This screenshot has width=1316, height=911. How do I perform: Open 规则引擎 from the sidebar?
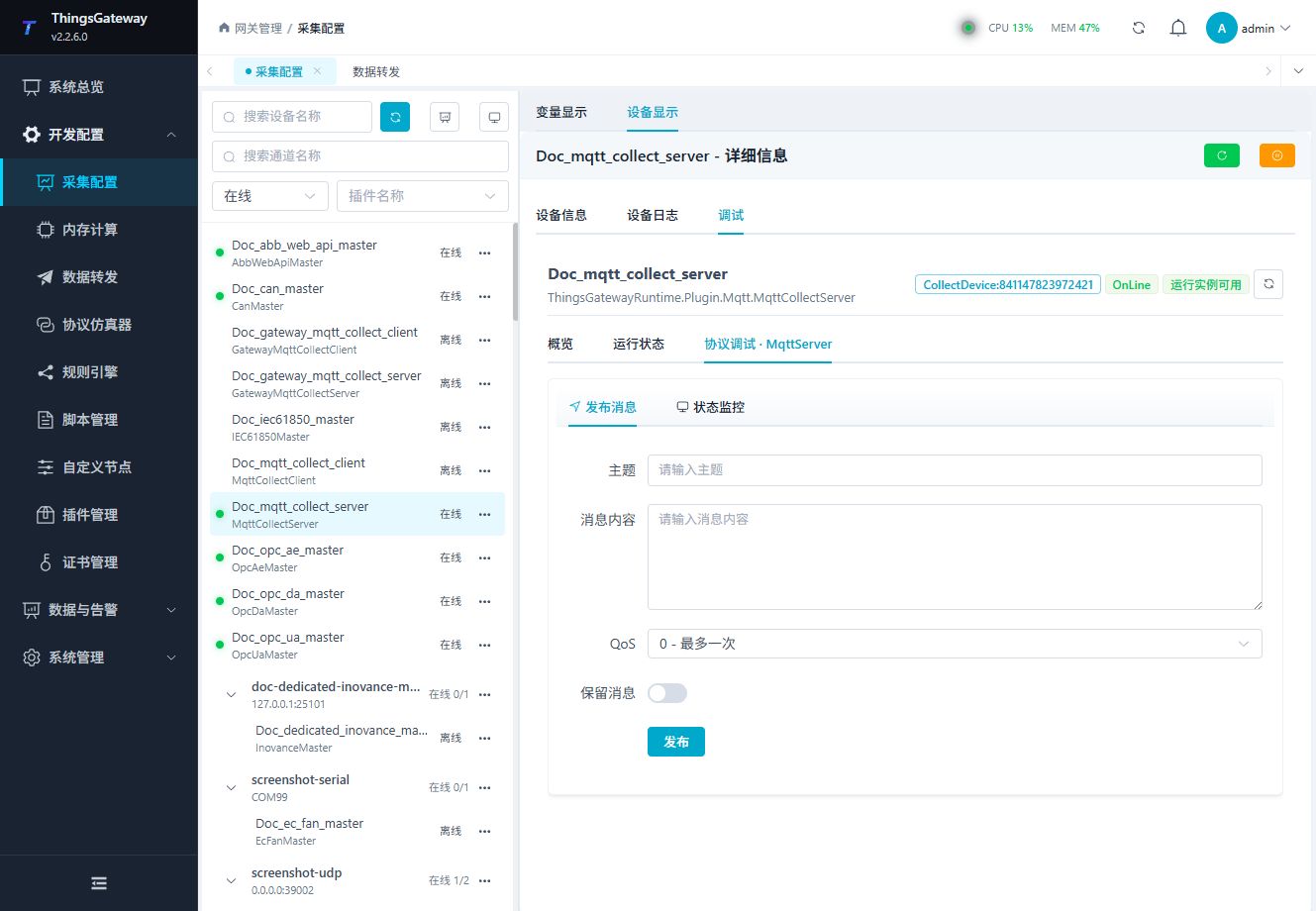(x=99, y=372)
